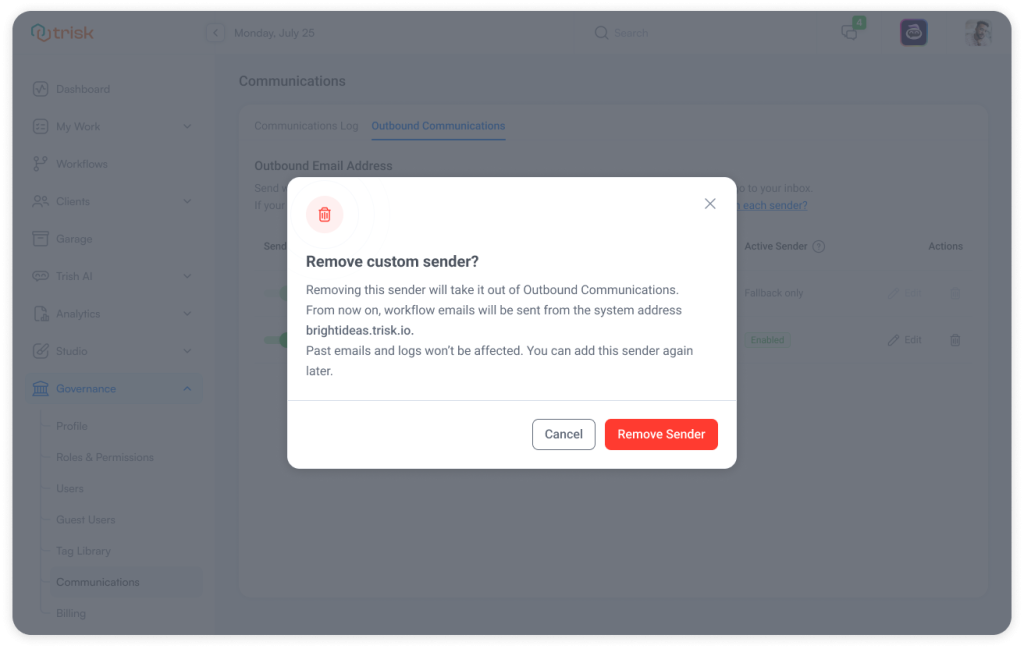Click the pencil Edit icon in Enabled row

(893, 340)
